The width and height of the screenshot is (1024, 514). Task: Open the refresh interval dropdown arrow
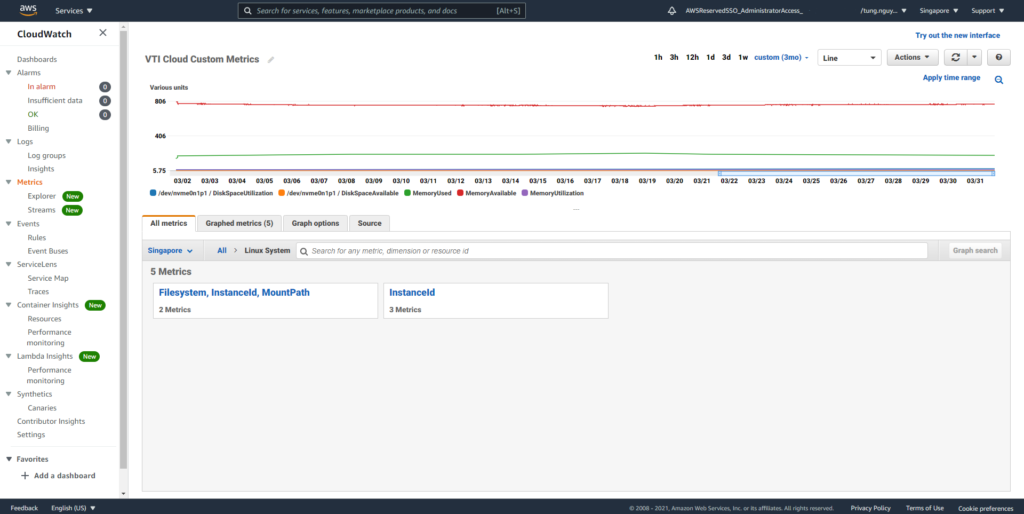pyautogui.click(x=974, y=57)
